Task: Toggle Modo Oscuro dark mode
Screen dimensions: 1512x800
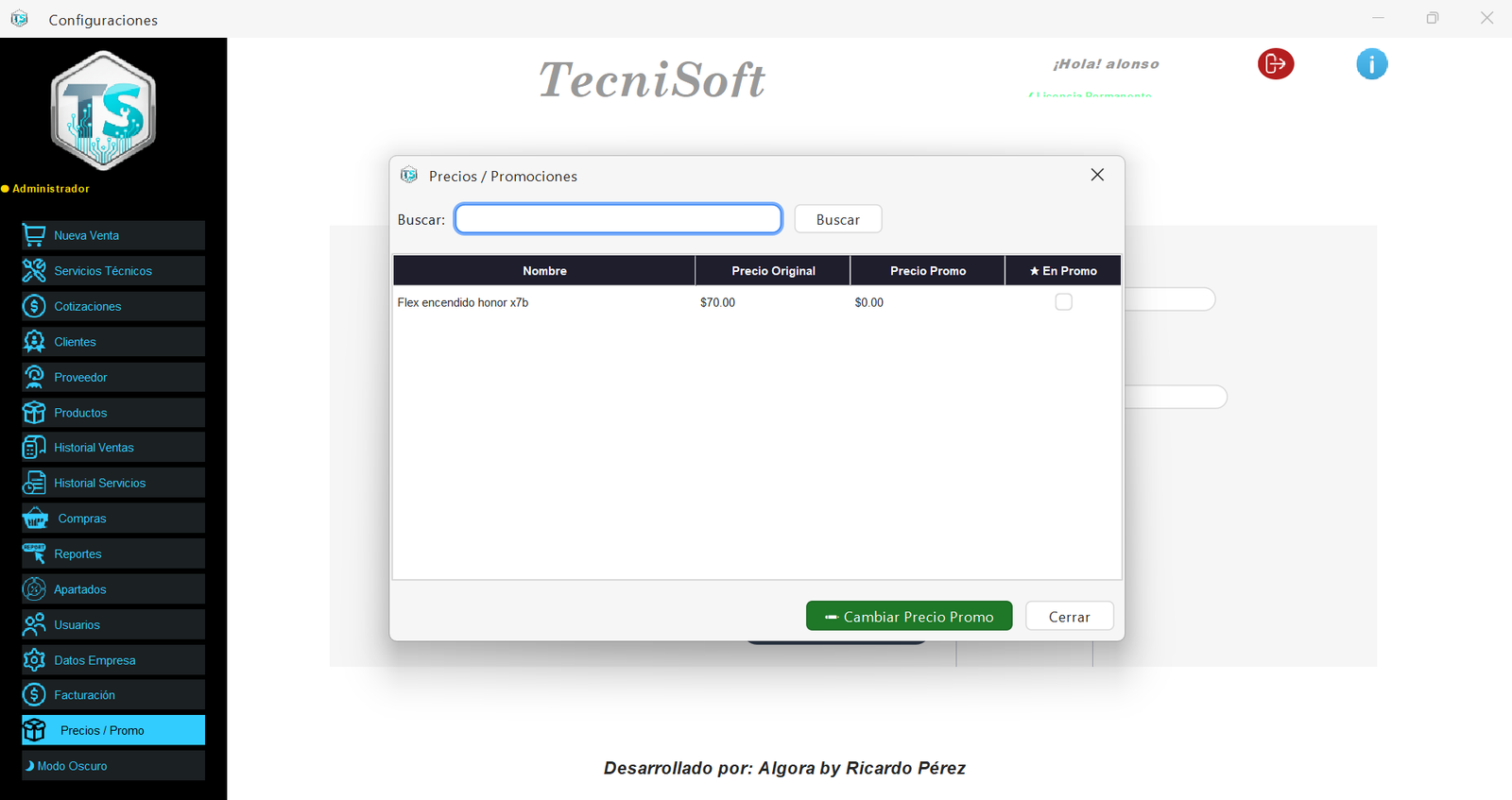Action: (113, 766)
